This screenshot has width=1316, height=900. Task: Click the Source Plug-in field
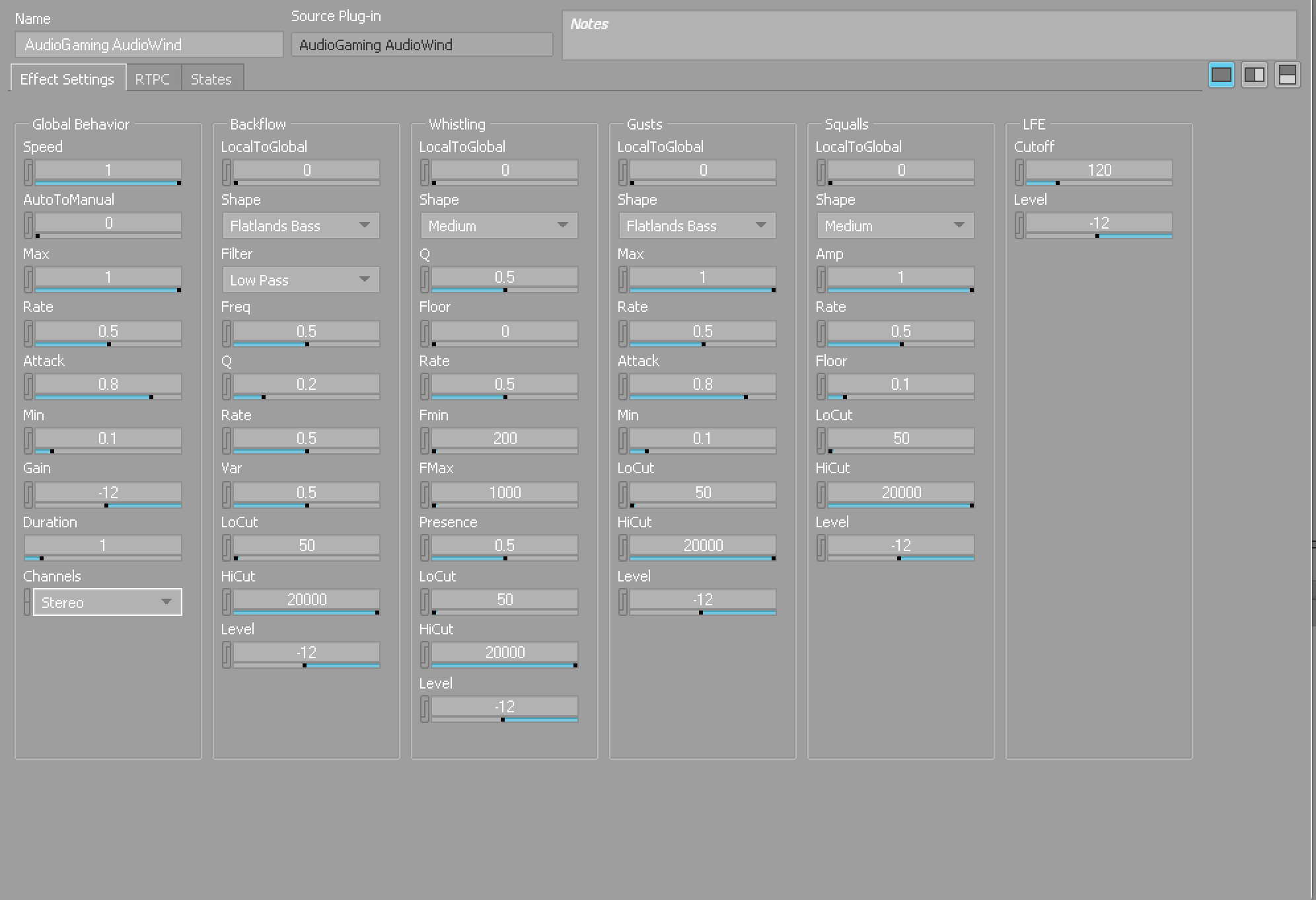tap(422, 45)
